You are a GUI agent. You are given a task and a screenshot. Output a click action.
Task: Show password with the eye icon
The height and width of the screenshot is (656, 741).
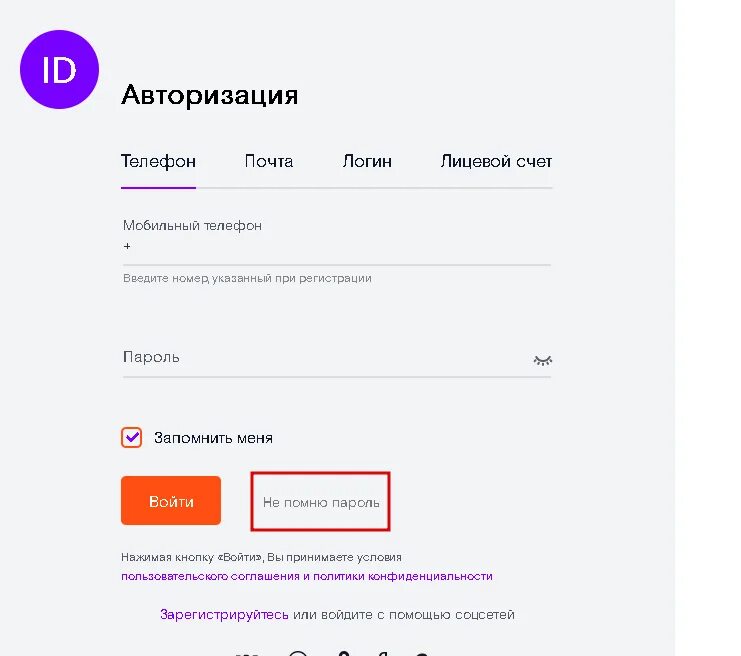(543, 361)
